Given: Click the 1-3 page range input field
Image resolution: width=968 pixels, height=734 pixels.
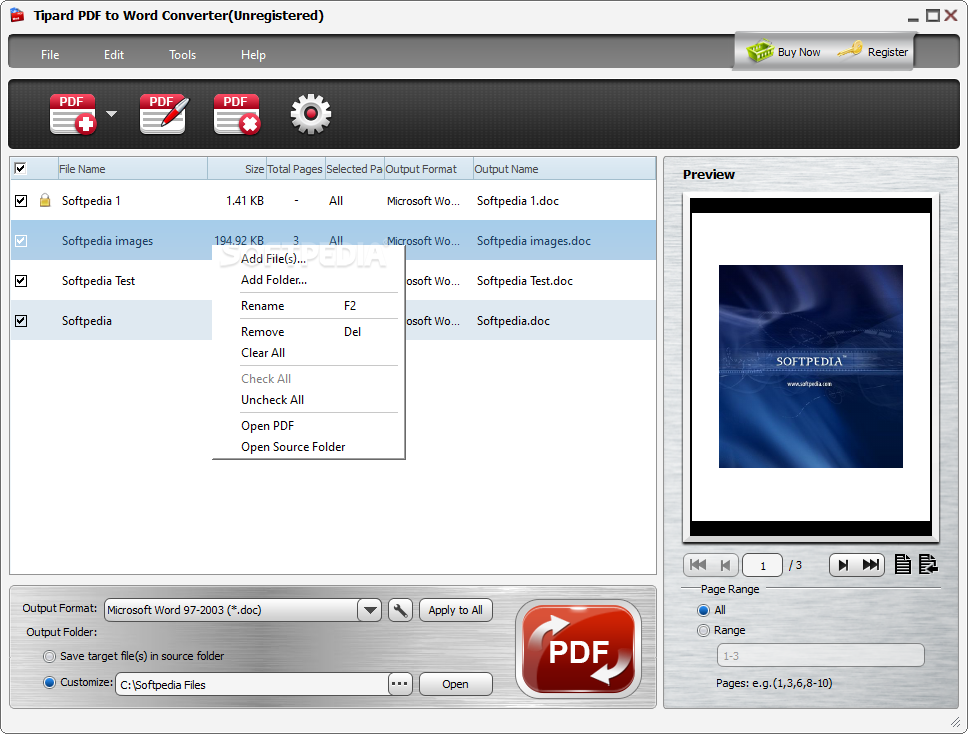Looking at the screenshot, I should point(820,655).
